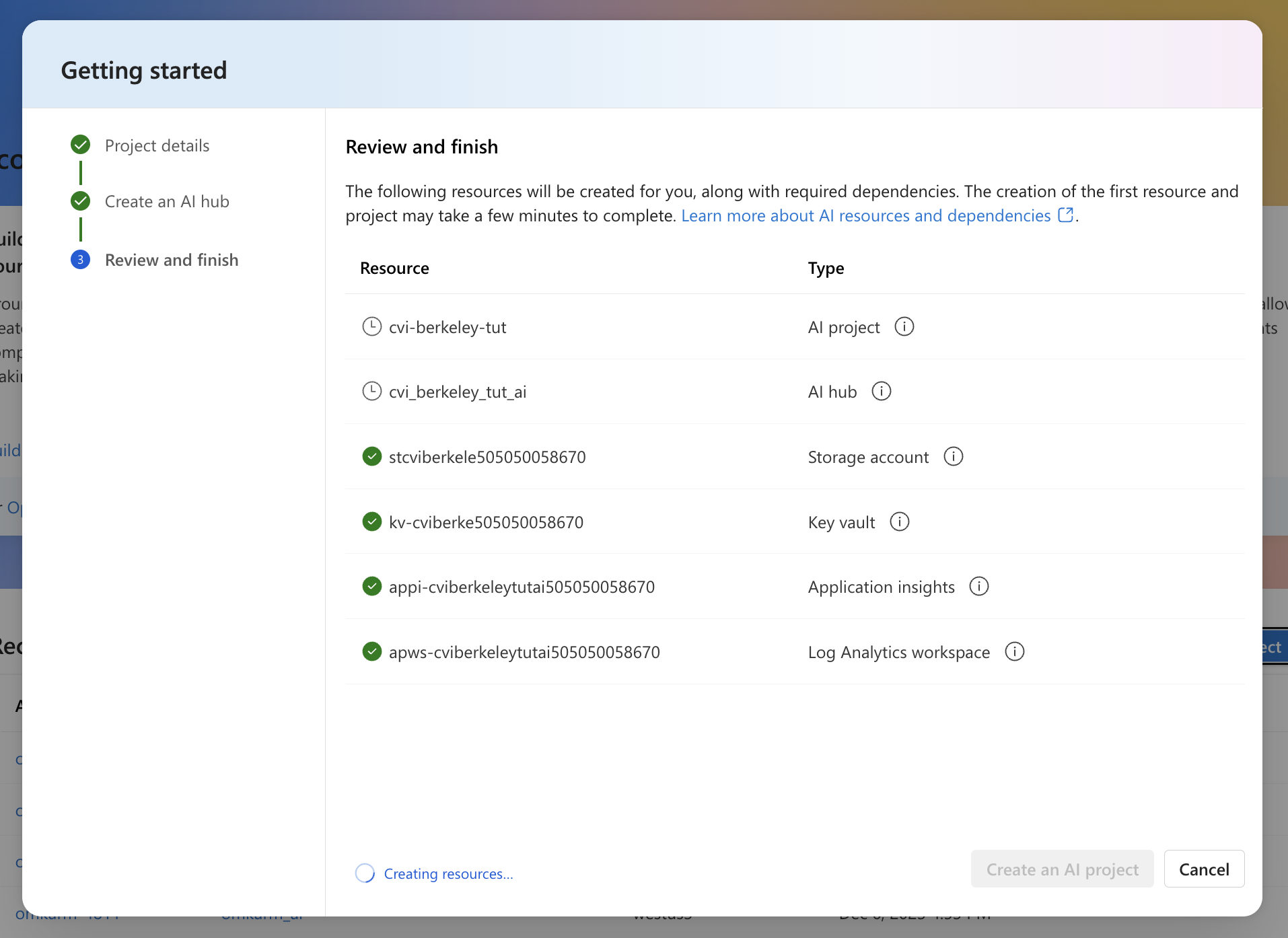Click completed check icon for Create an AI hub
This screenshot has height=938, width=1288.
(x=80, y=201)
